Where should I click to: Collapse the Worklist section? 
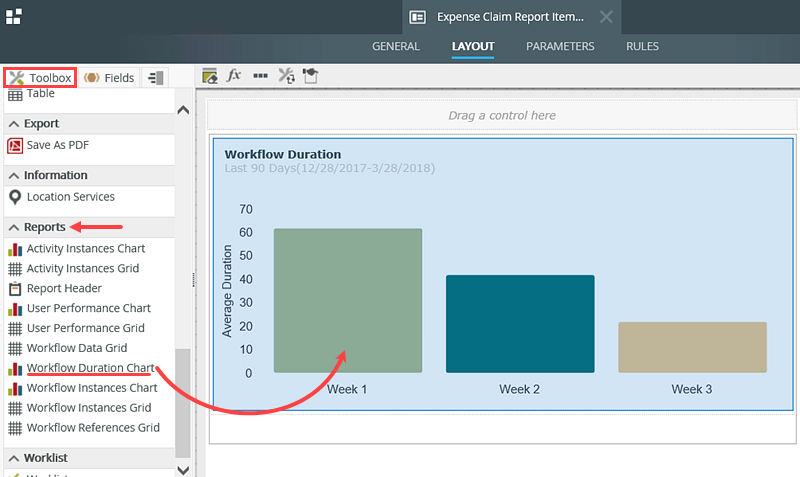coord(14,458)
